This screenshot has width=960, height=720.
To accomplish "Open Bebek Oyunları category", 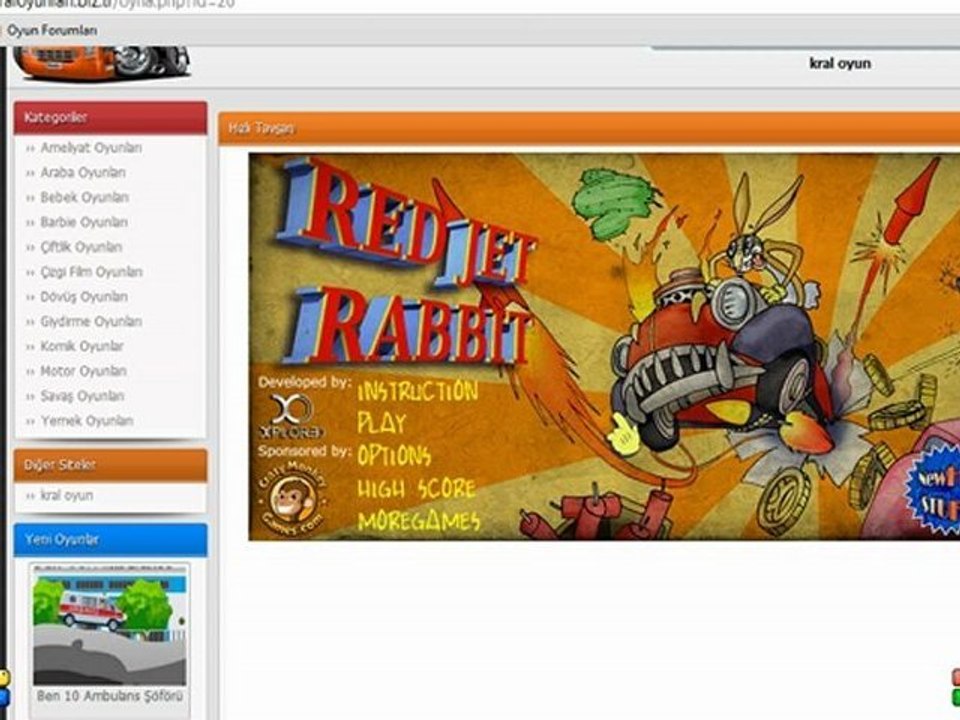I will click(x=84, y=198).
